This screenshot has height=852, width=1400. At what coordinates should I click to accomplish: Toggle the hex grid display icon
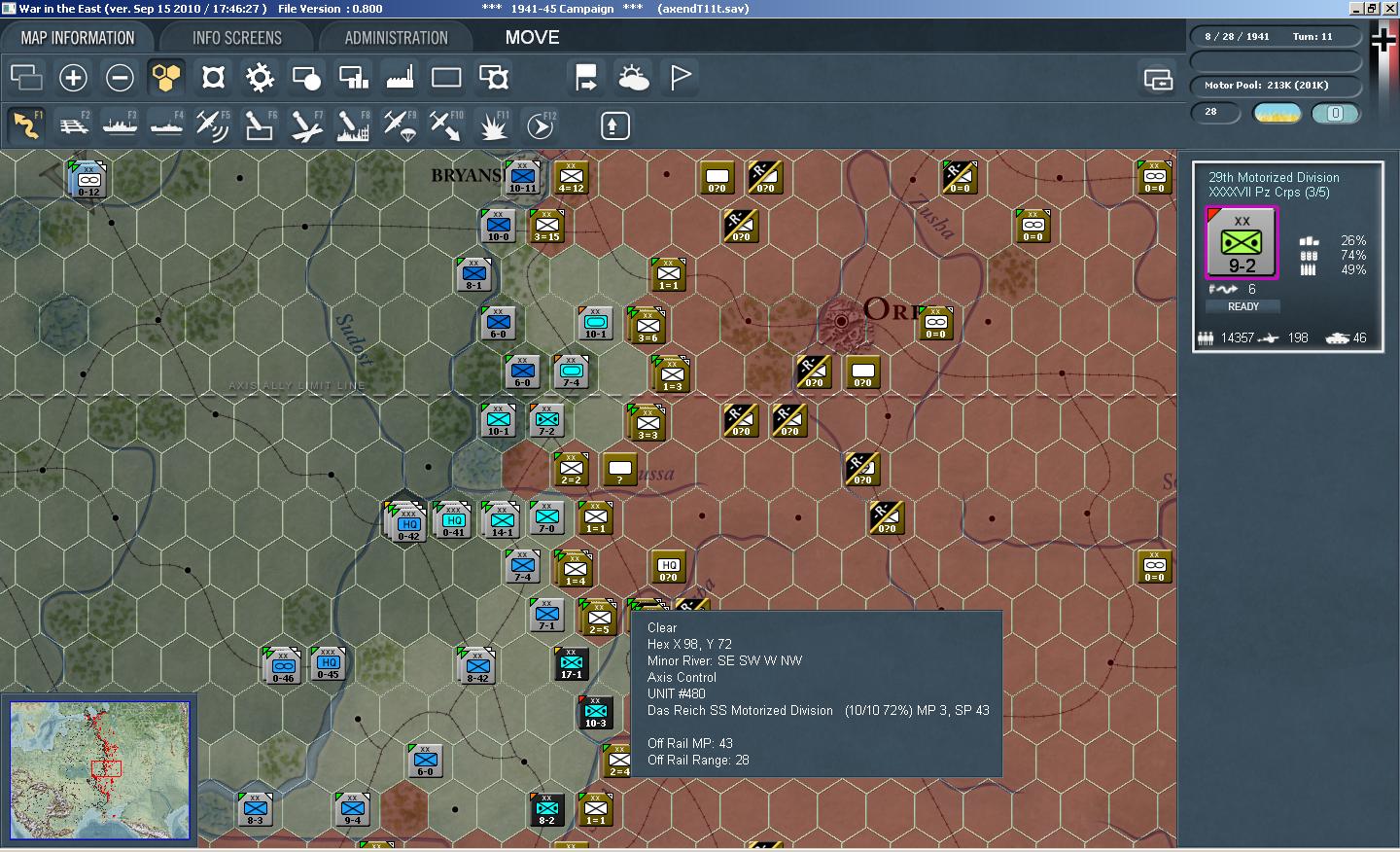point(166,77)
